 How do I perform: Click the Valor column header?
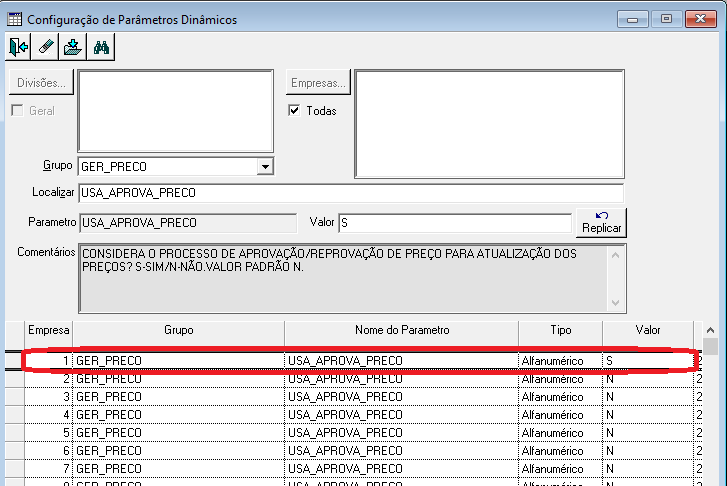pyautogui.click(x=648, y=330)
